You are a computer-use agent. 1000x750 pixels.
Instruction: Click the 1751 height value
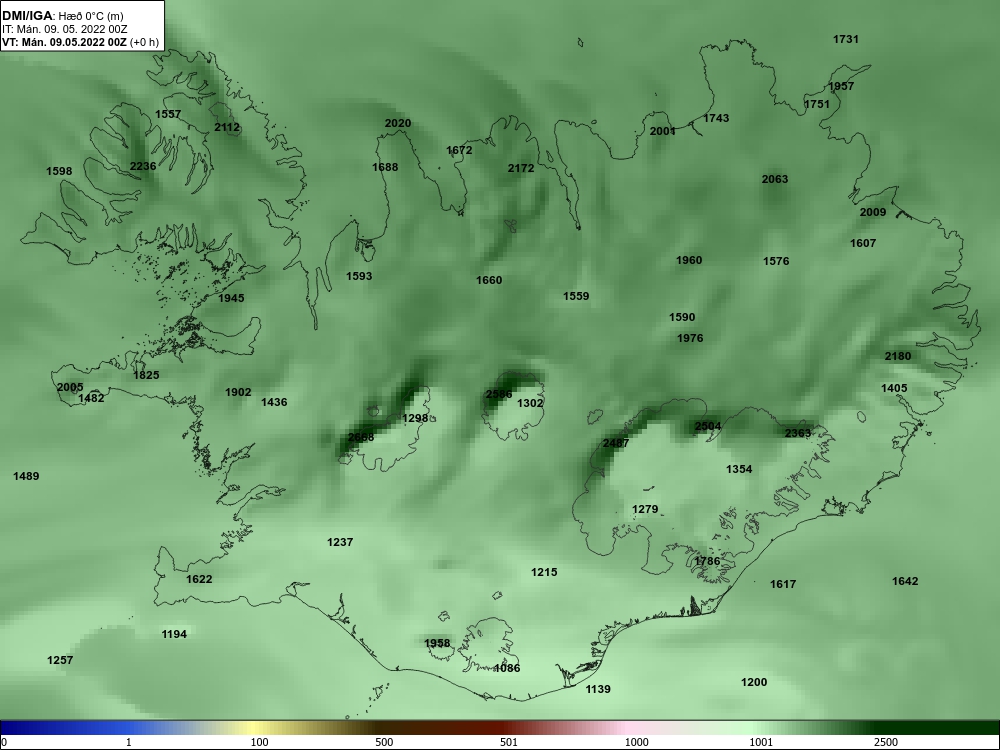tap(817, 105)
